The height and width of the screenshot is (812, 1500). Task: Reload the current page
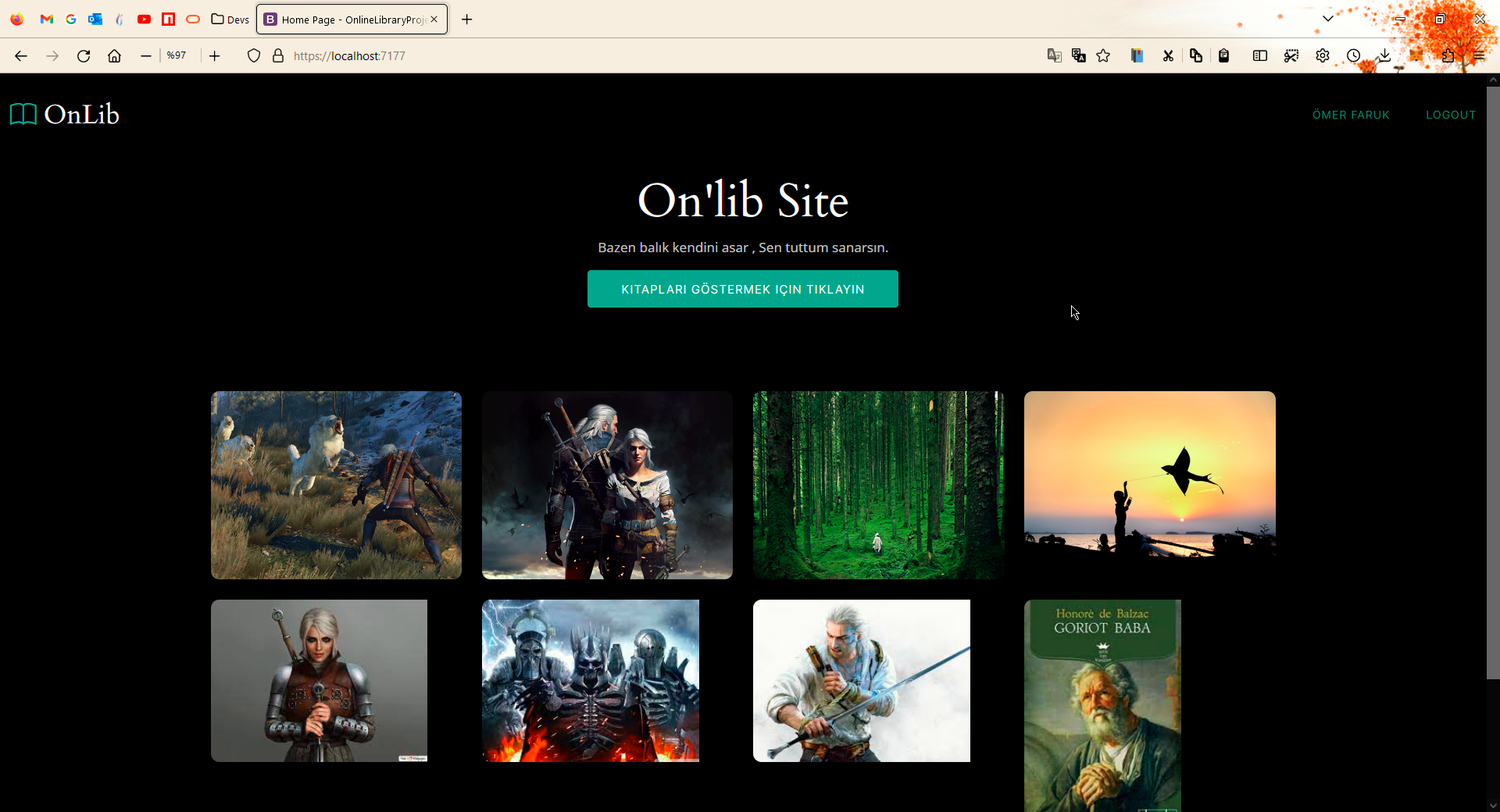coord(84,55)
